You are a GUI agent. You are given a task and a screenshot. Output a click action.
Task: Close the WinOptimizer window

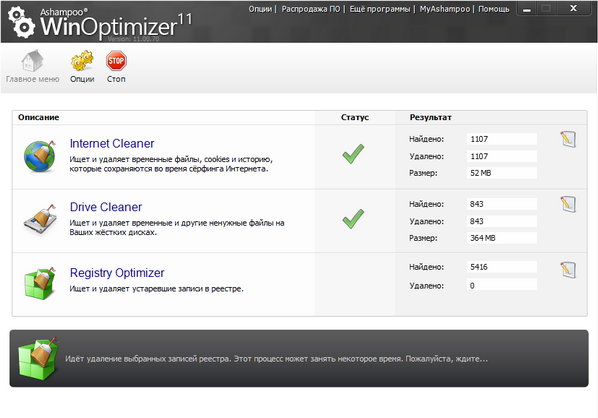(573, 8)
